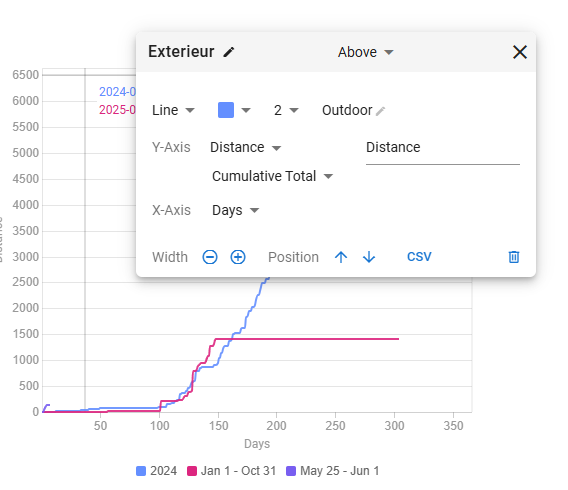
Task: Toggle the May 25 - Jun 1 legend entry
Action: click(x=333, y=471)
